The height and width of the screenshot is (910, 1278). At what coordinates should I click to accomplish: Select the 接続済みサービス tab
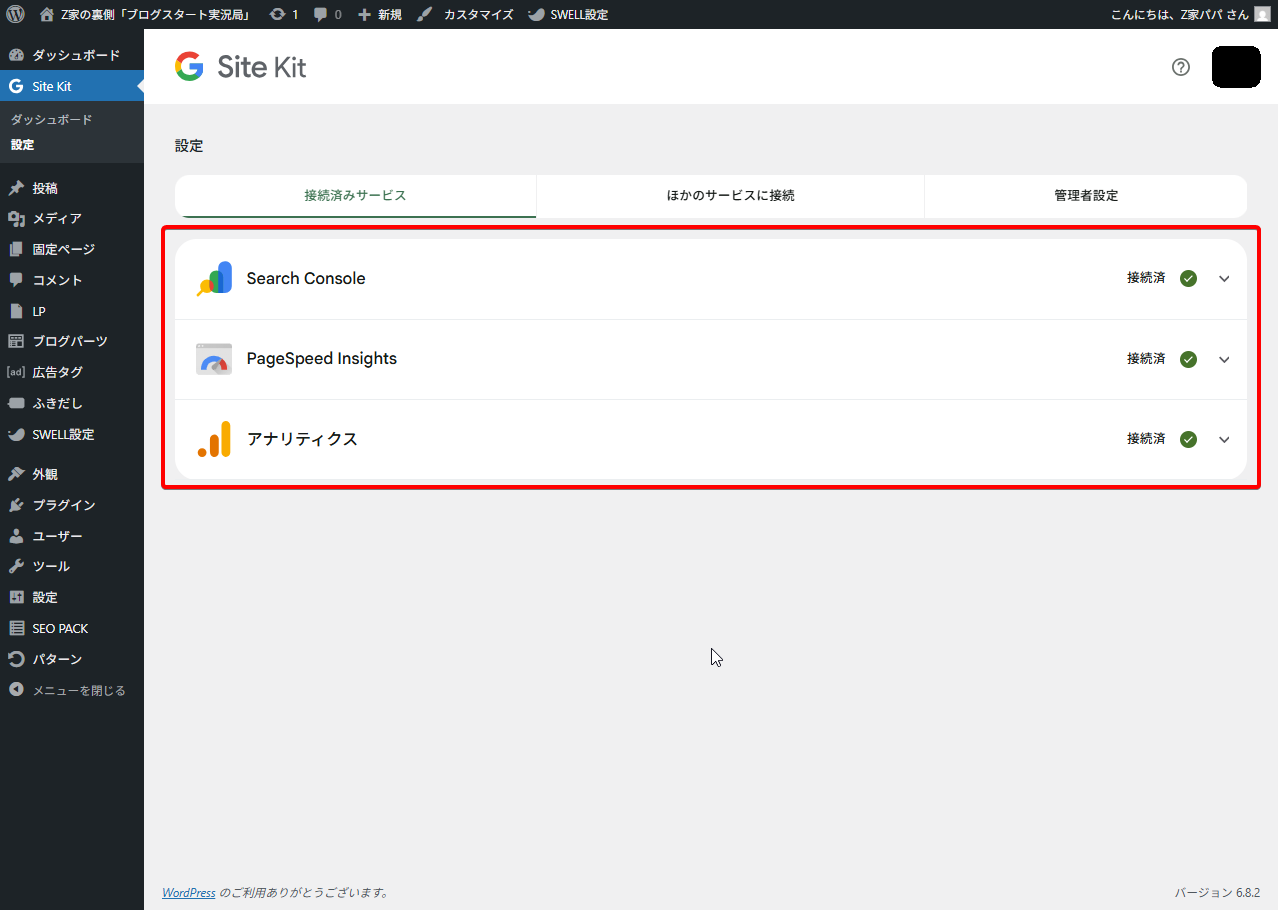(x=356, y=196)
